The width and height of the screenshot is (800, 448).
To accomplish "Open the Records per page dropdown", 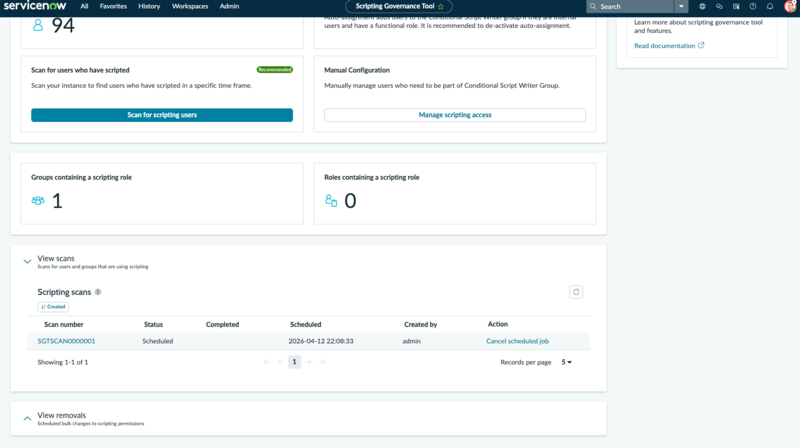I will (566, 362).
